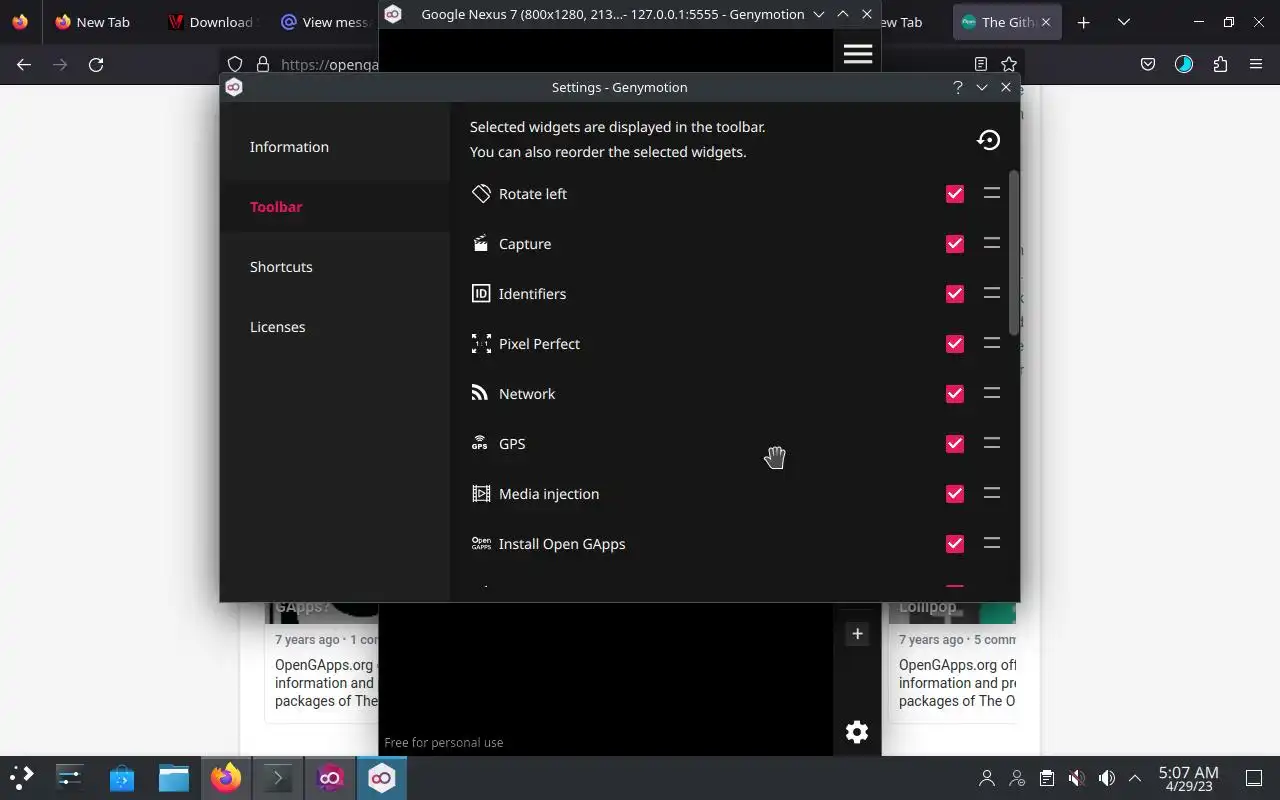Open the file manager from taskbar
This screenshot has width=1280, height=800.
[x=173, y=777]
